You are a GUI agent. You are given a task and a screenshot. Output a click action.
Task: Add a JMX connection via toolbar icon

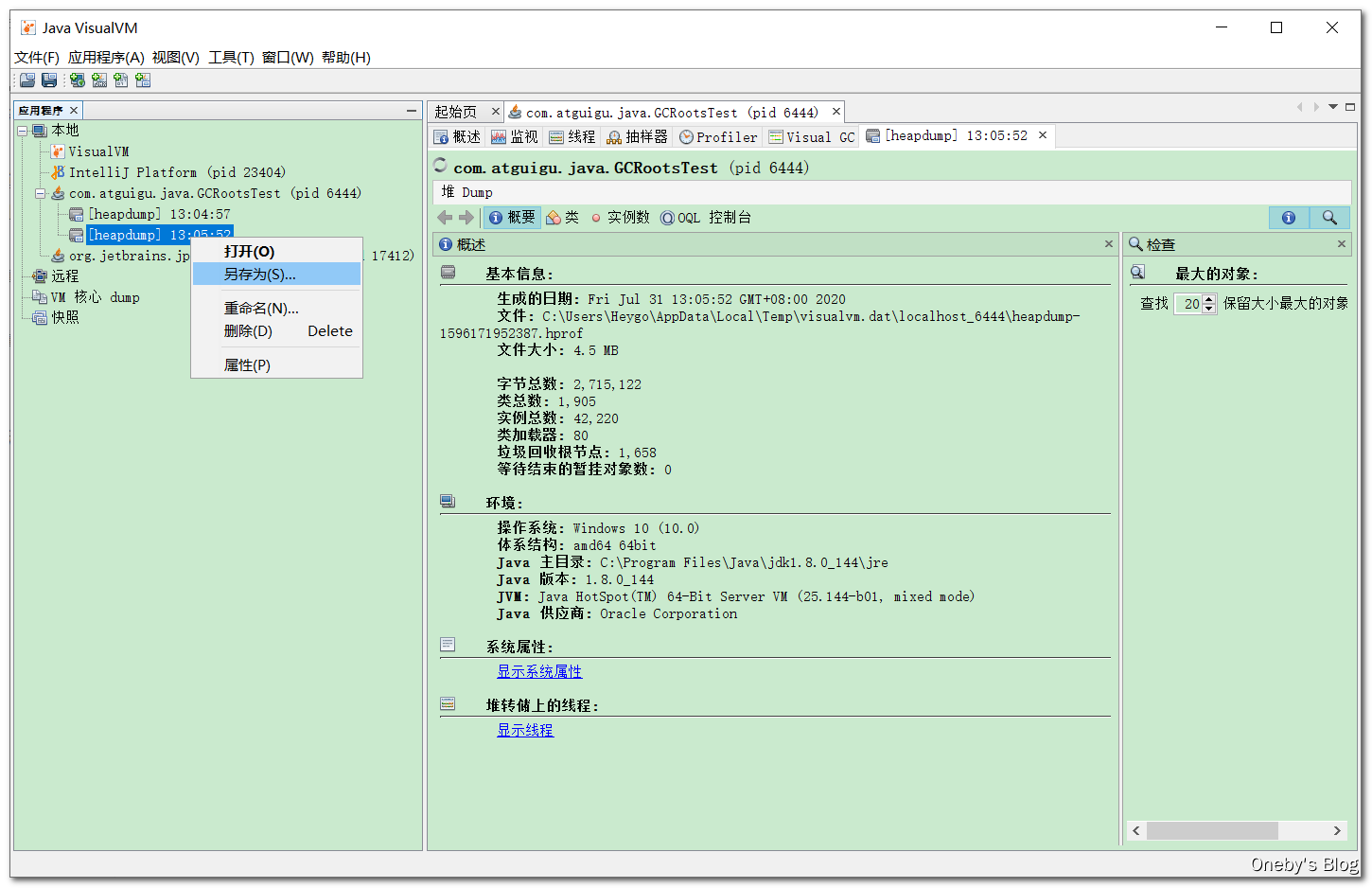point(99,80)
